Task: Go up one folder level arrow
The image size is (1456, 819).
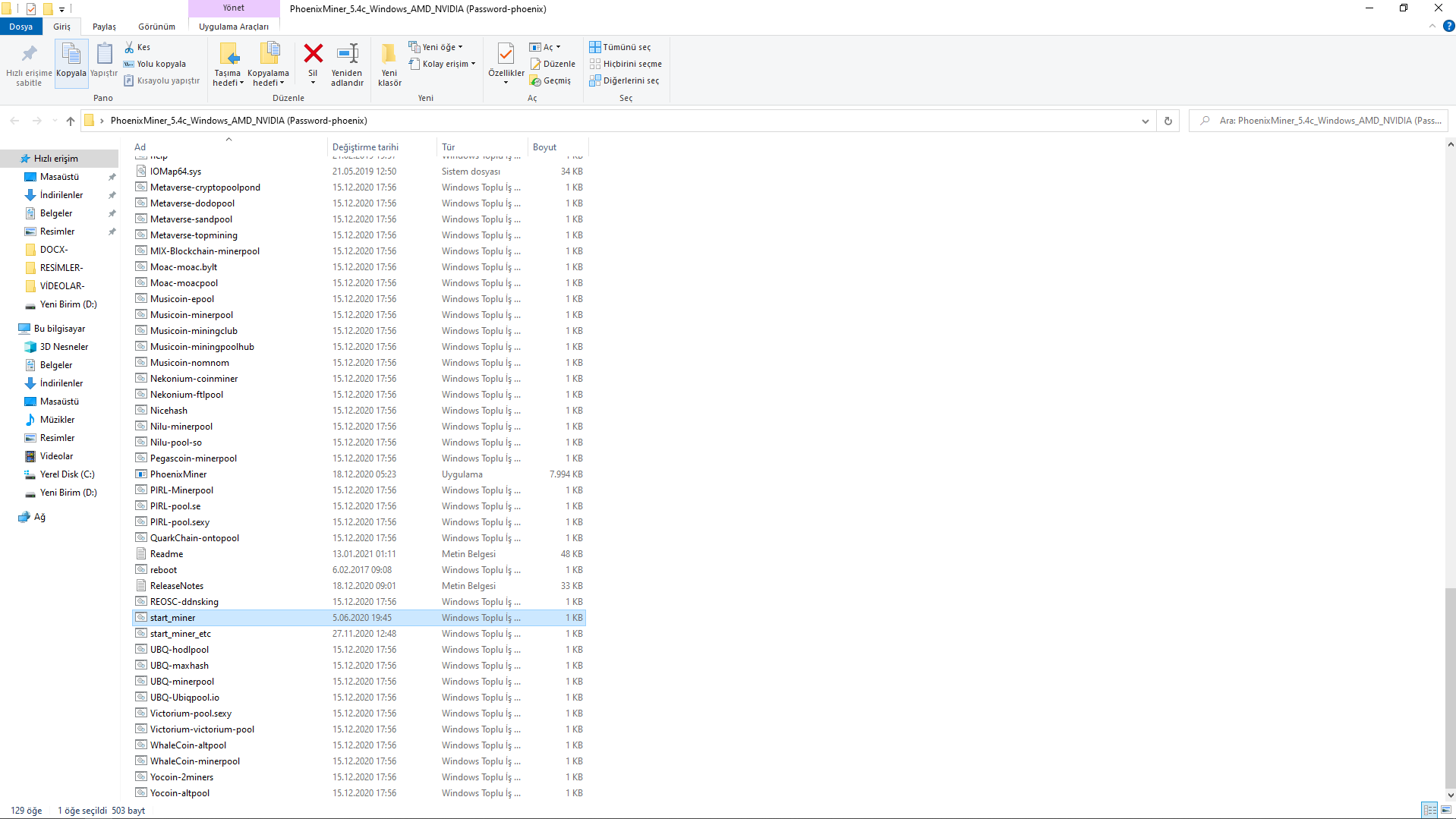Action: [71, 121]
